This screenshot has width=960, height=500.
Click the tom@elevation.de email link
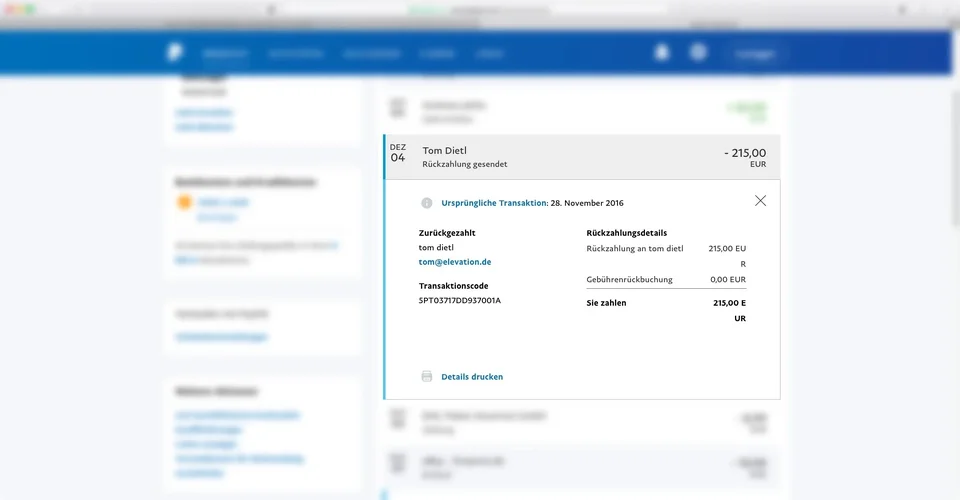coord(455,262)
